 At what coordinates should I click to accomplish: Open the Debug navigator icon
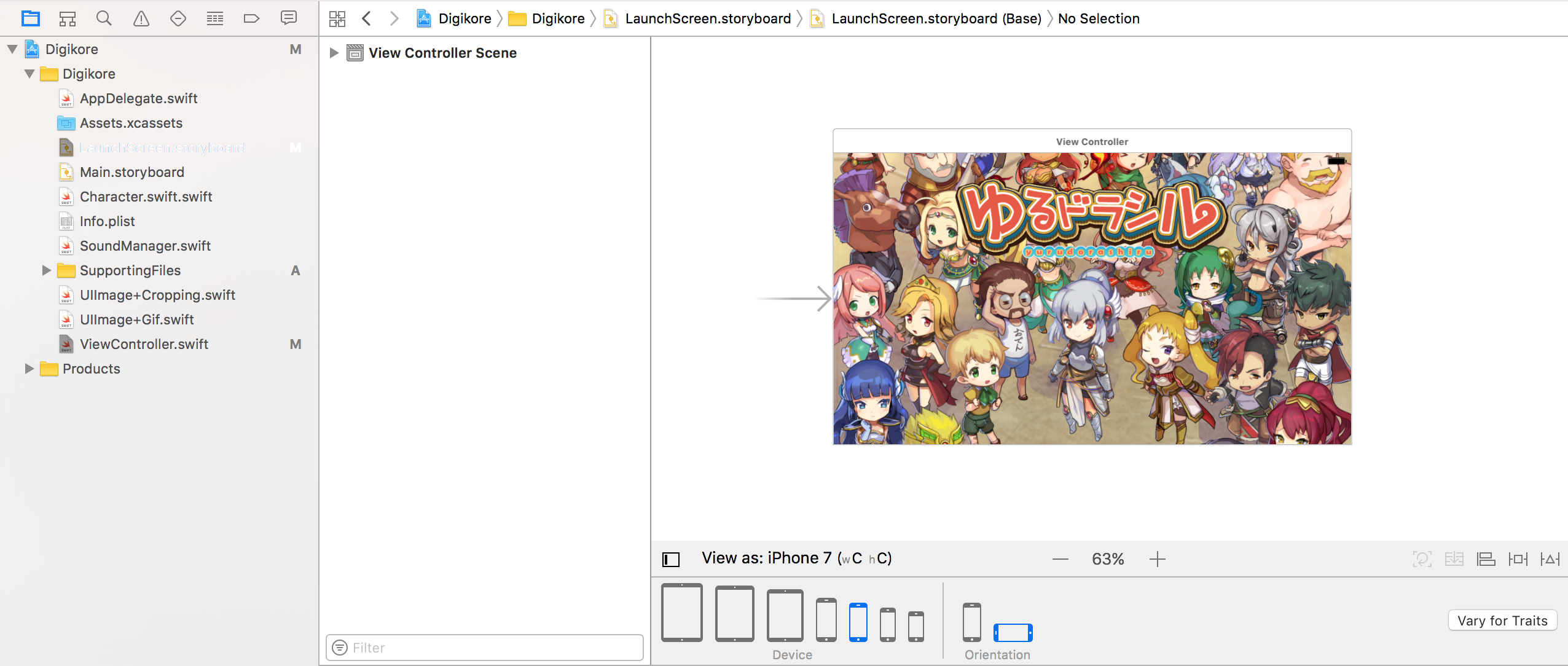click(x=215, y=18)
